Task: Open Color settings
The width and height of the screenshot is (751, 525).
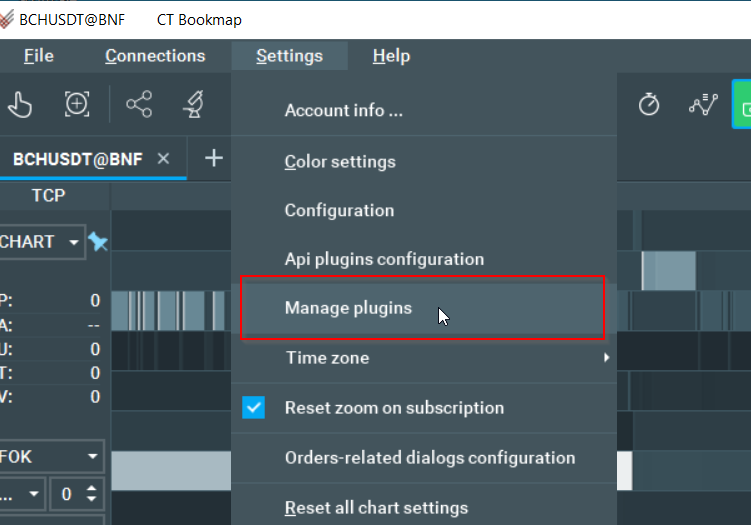Action: [424, 161]
